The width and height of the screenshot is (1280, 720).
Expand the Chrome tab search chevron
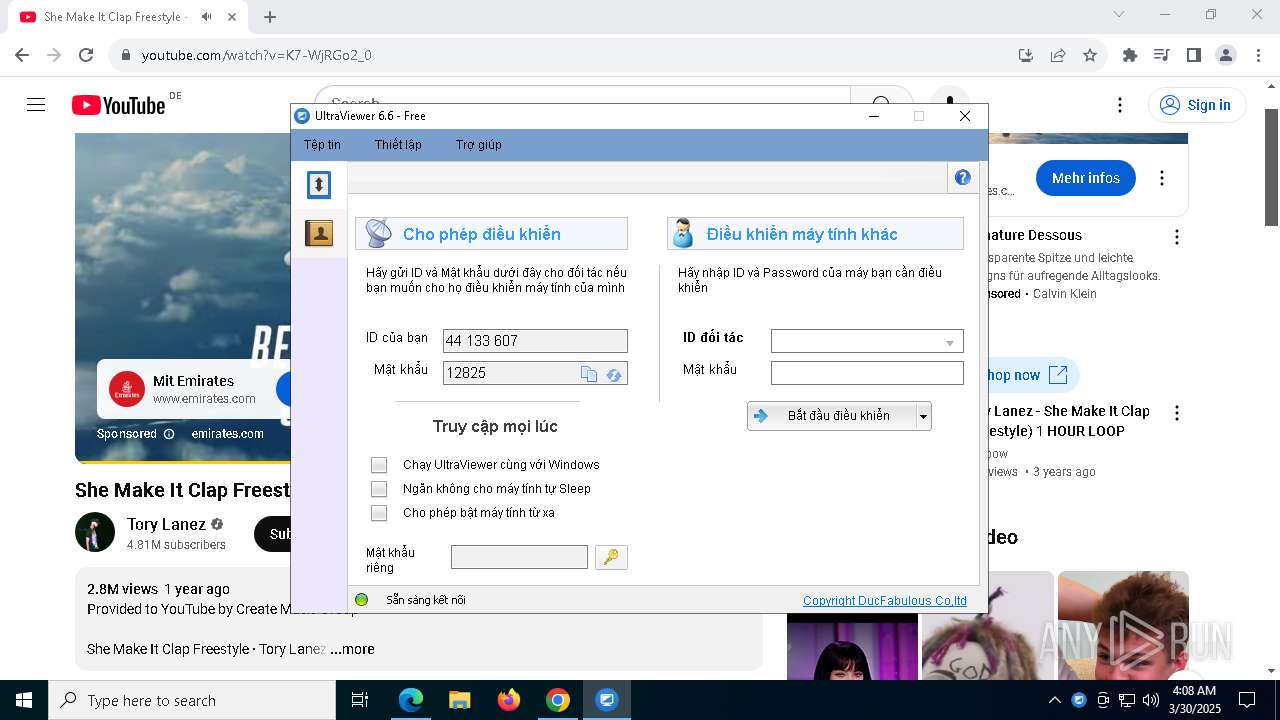1119,15
